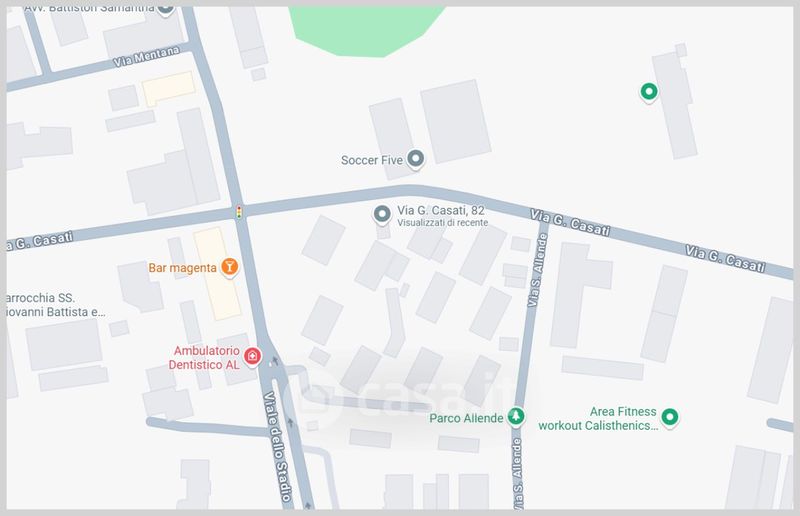The image size is (800, 516).
Task: Click the Ambulatorio Dentistico AL label
Action: click(x=205, y=358)
